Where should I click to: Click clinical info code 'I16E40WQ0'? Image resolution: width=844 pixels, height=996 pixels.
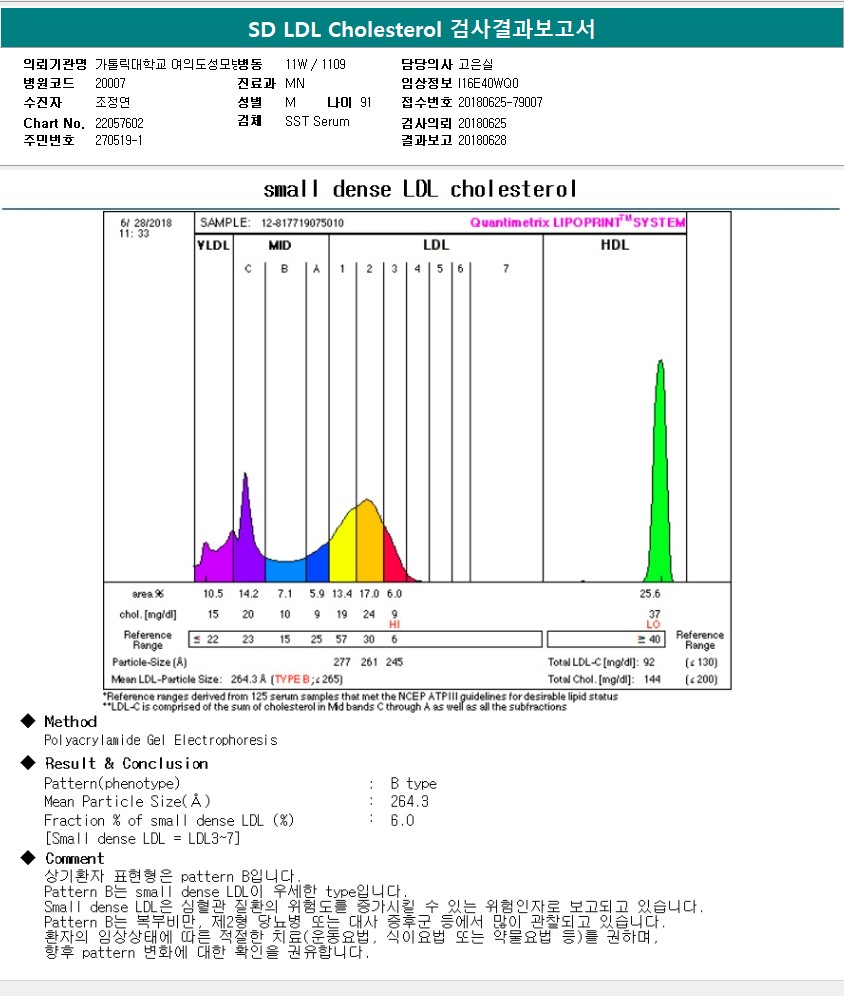point(488,83)
